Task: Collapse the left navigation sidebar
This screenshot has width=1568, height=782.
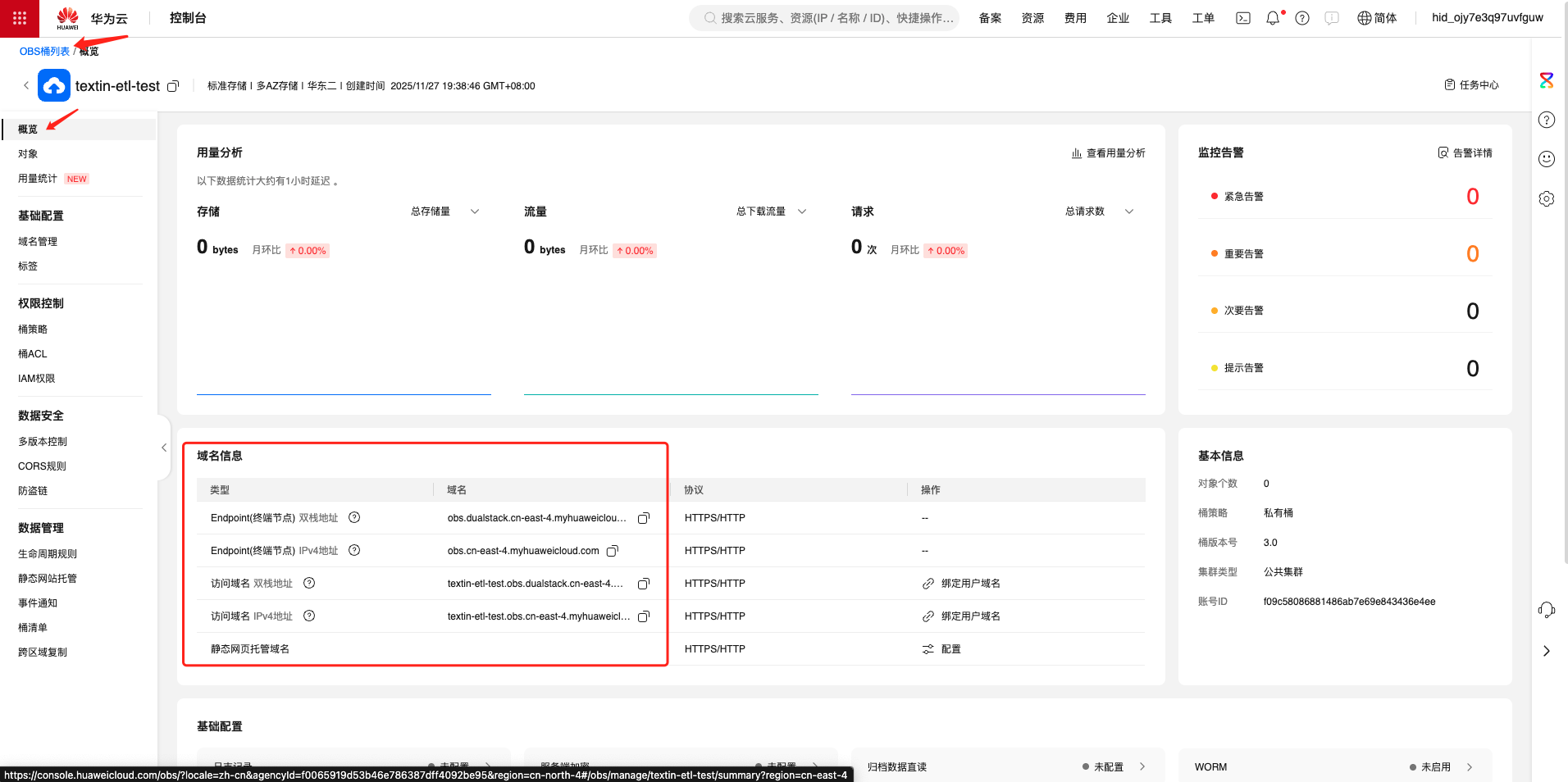Action: [164, 448]
